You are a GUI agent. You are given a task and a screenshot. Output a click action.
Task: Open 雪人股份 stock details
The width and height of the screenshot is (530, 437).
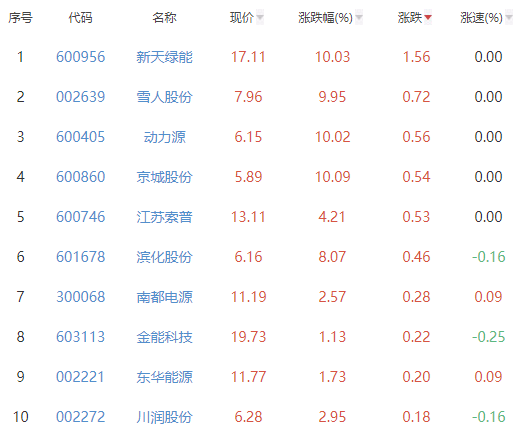[165, 97]
